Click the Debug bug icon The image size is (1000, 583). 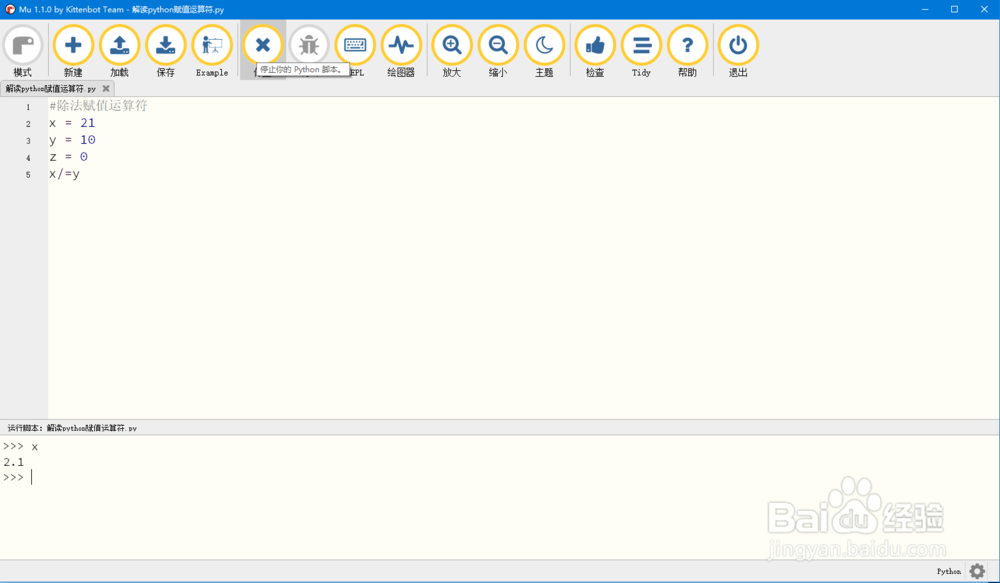[x=309, y=45]
